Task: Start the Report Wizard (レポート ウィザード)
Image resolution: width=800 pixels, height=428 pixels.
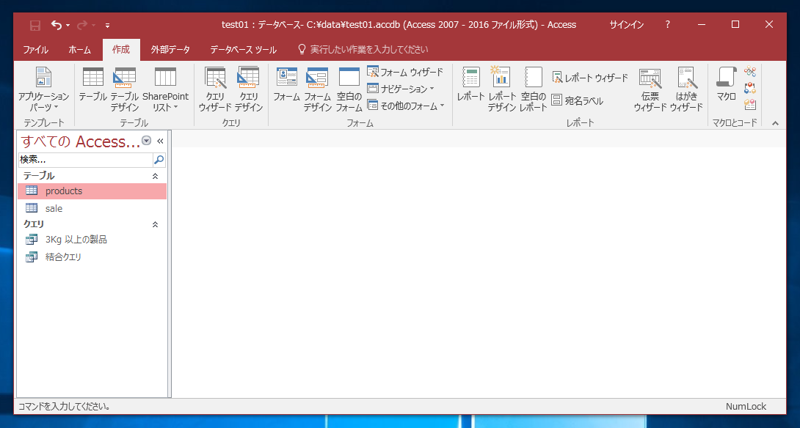Action: [x=590, y=78]
